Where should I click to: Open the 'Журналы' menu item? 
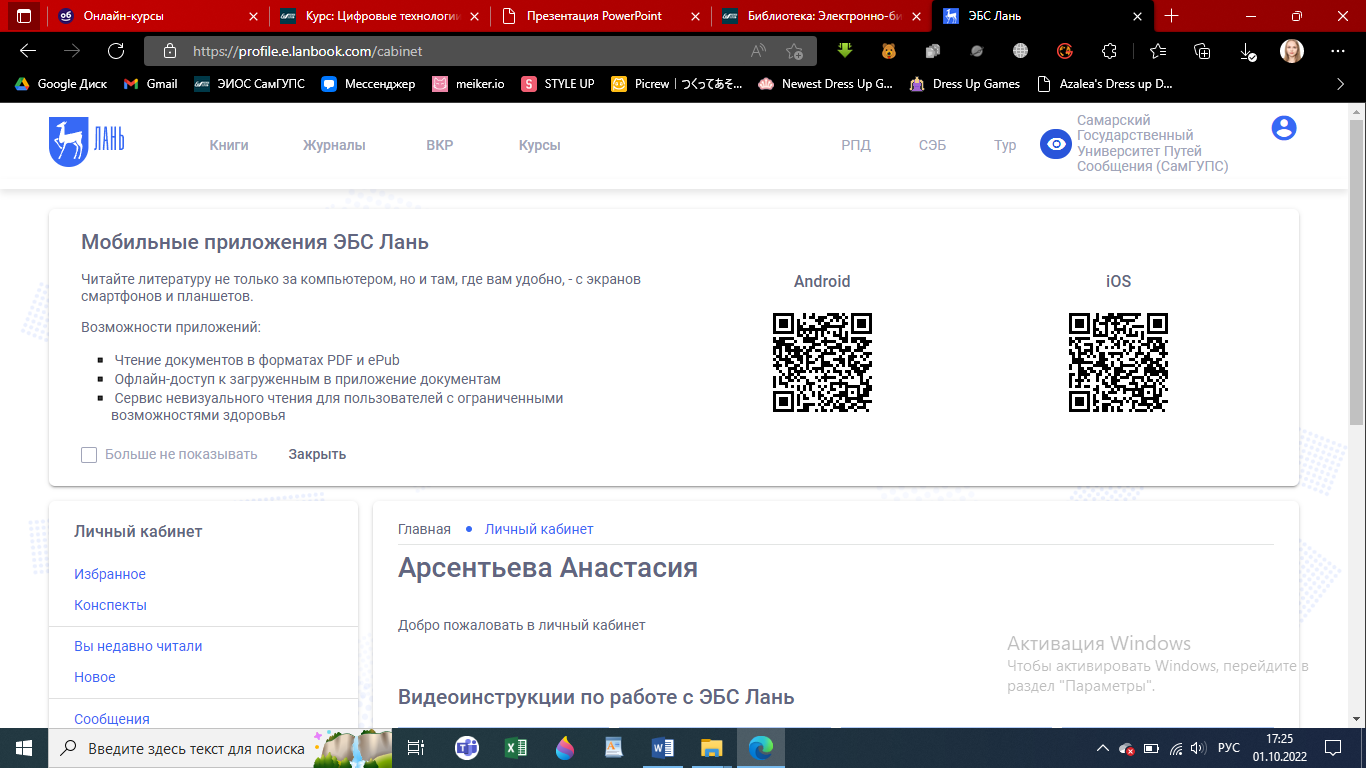click(334, 145)
